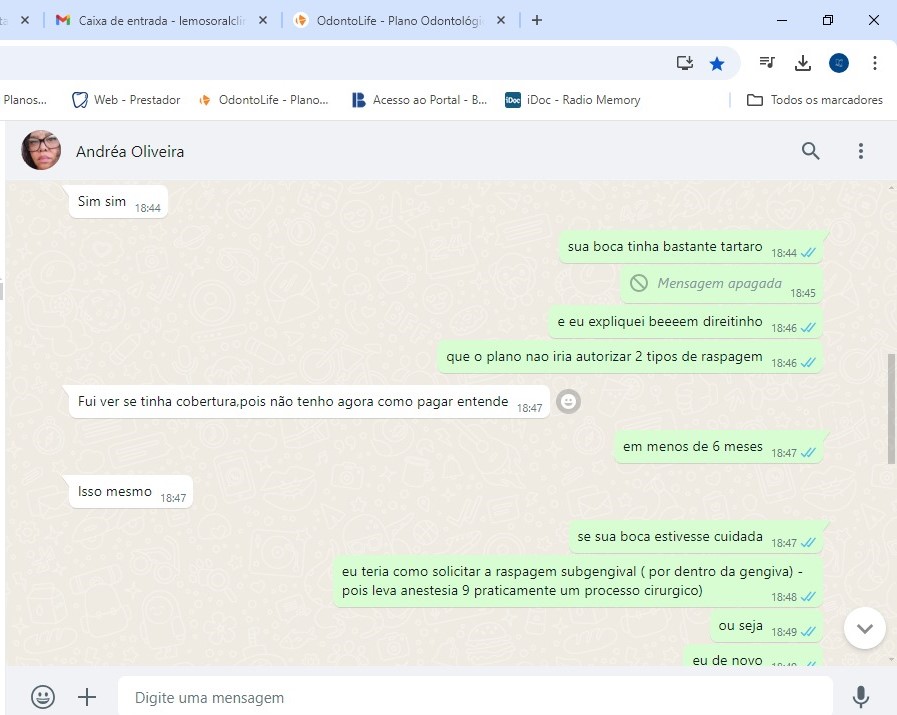The height and width of the screenshot is (715, 897).
Task: Open the Chrome profile avatar
Action: pyautogui.click(x=839, y=63)
